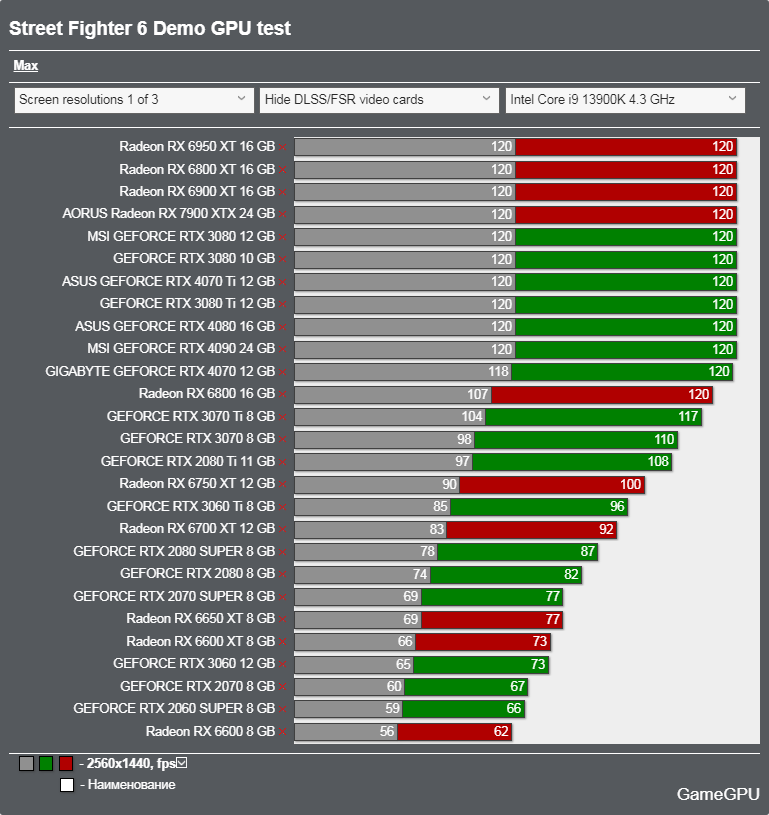Open the Screen resolutions 1 of 3 dropdown

[x=134, y=100]
